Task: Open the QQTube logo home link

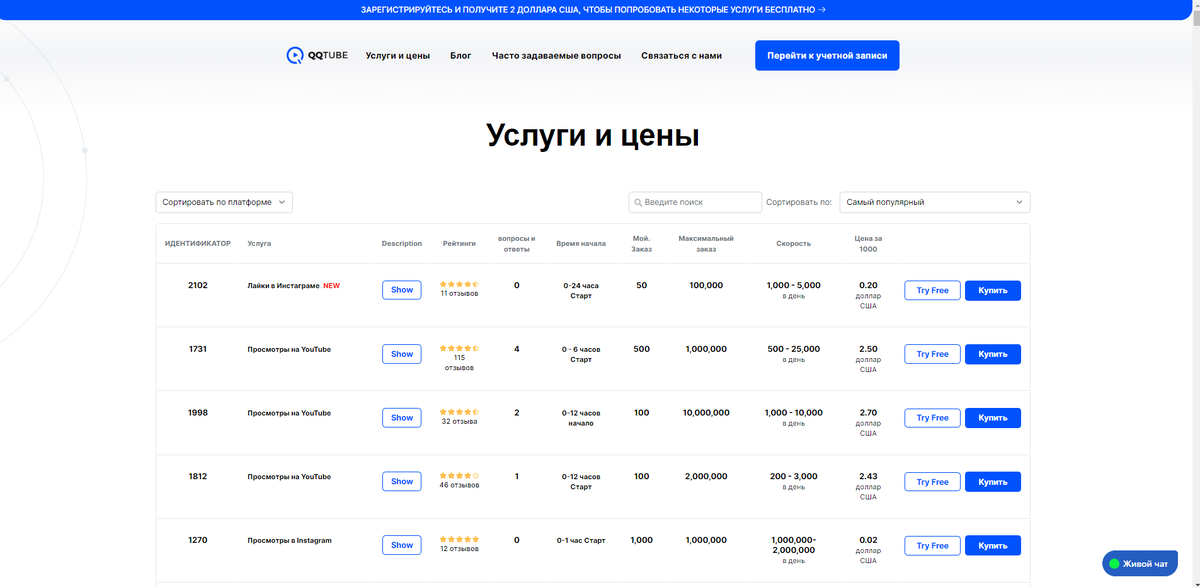Action: pyautogui.click(x=317, y=56)
